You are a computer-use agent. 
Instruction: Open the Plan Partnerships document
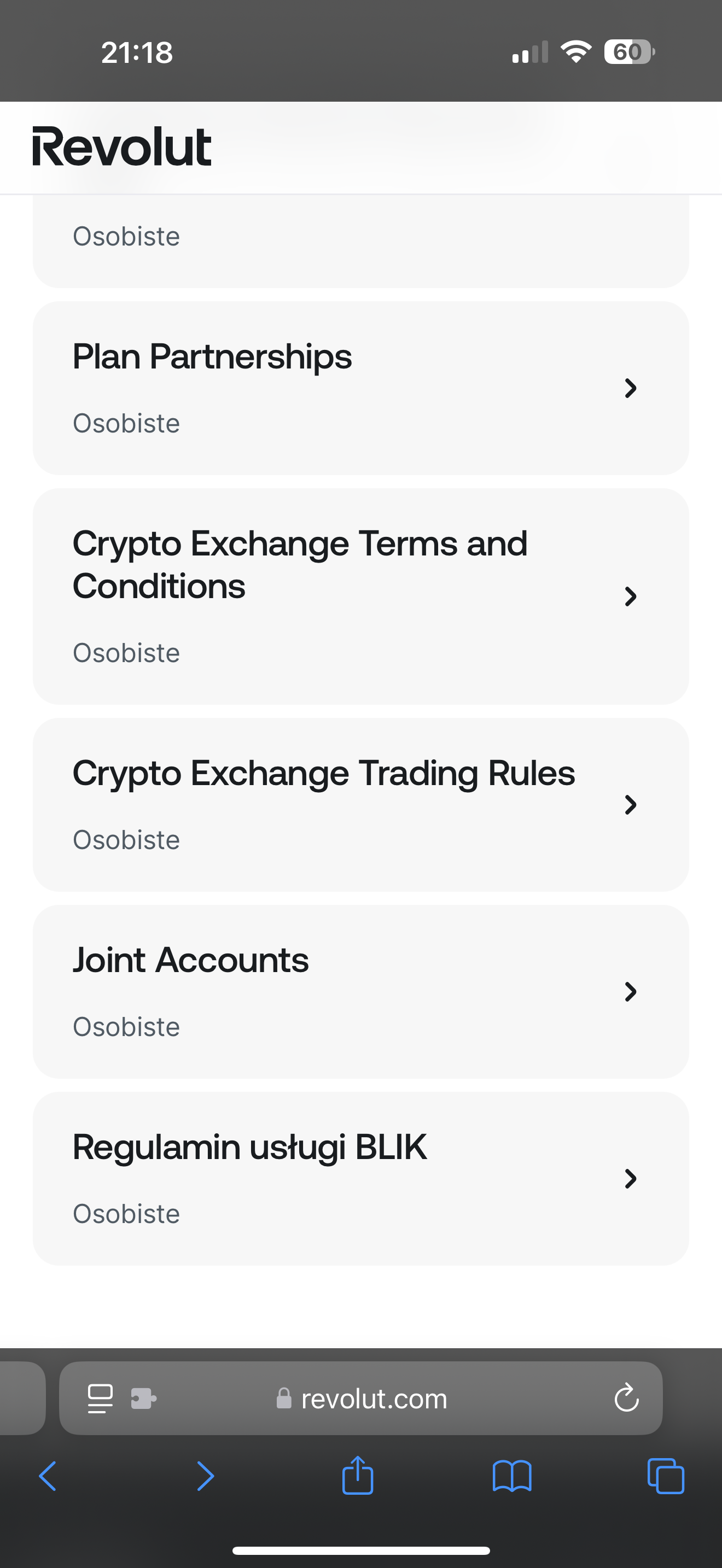[212, 356]
